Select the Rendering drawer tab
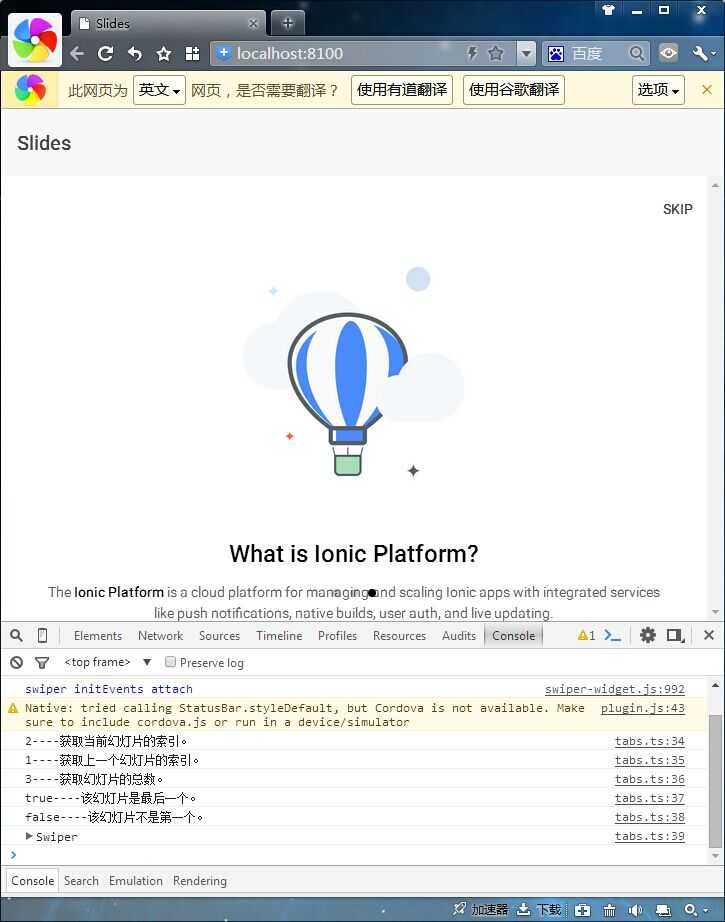This screenshot has width=725, height=922. [199, 881]
